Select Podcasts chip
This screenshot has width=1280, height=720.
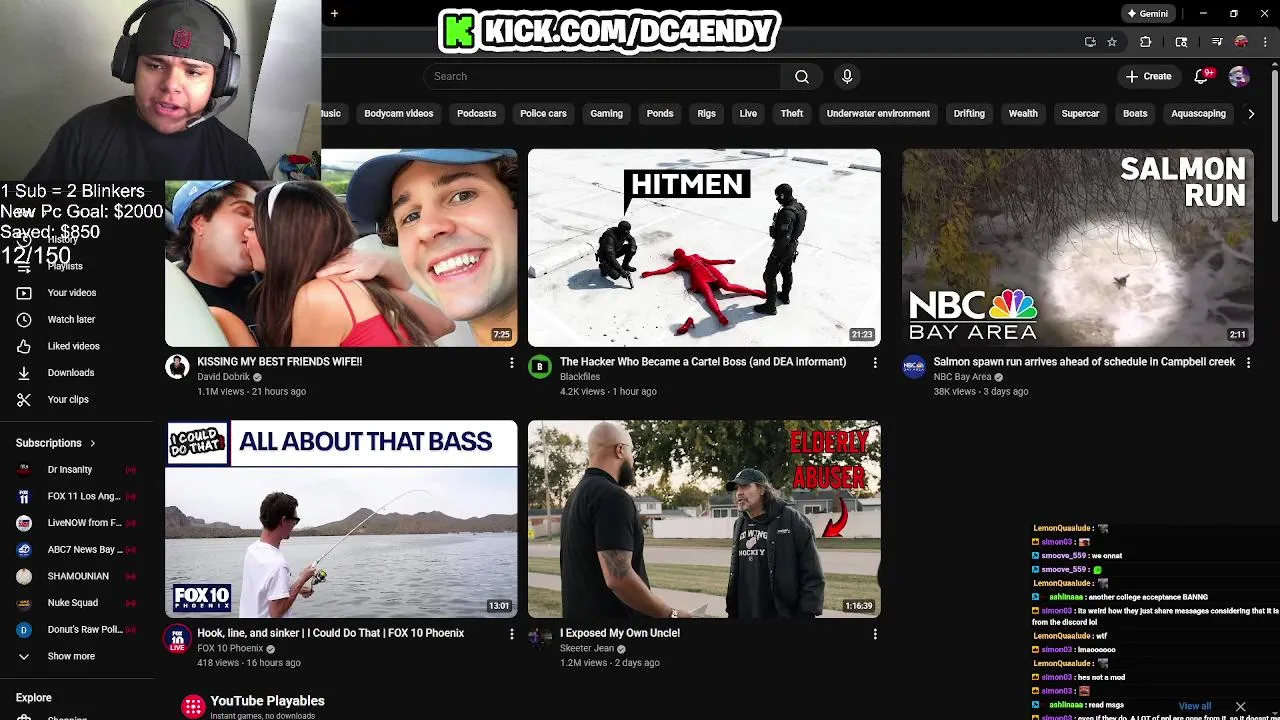[x=476, y=113]
